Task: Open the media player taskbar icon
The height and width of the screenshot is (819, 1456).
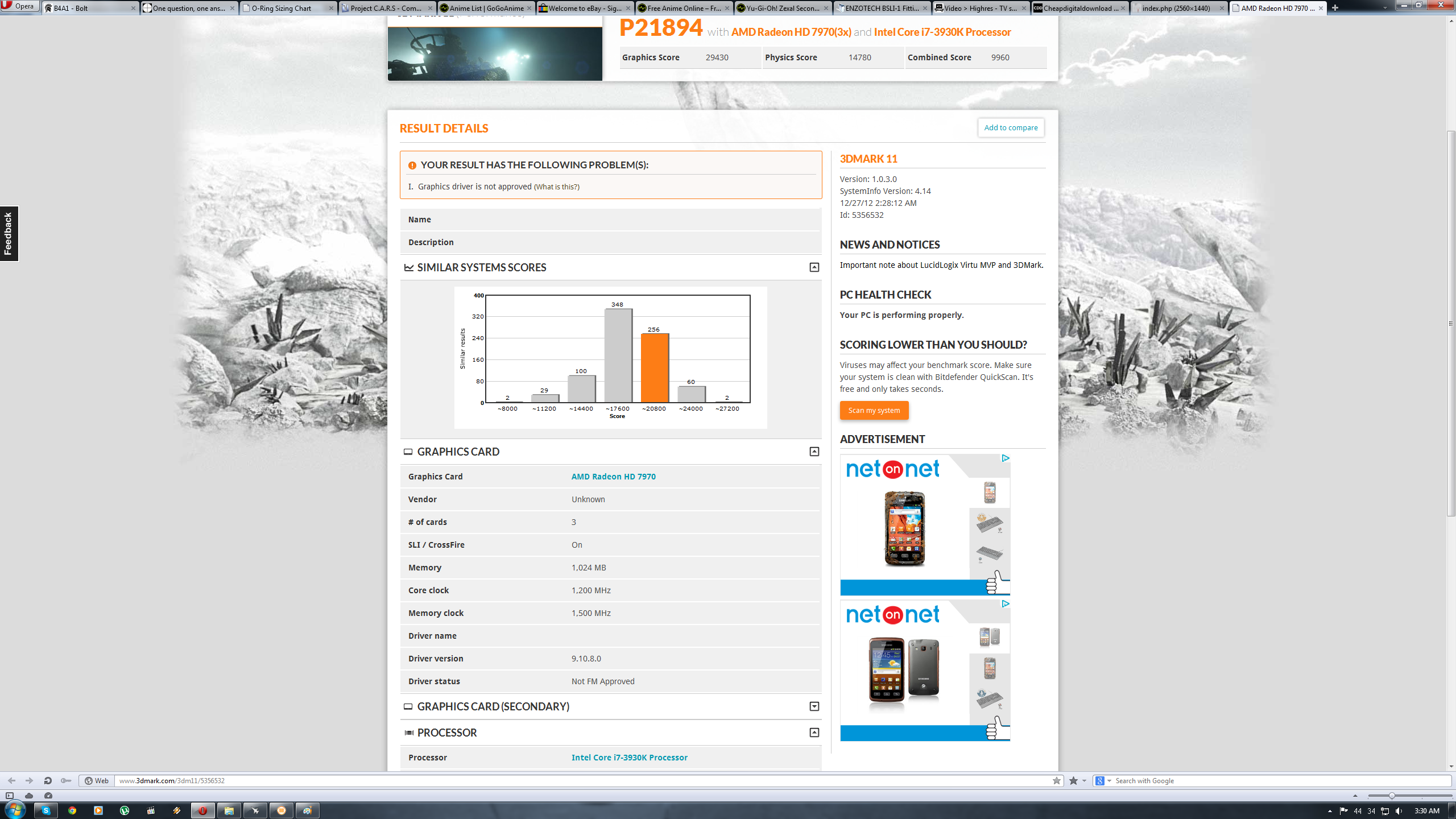Action: point(98,810)
